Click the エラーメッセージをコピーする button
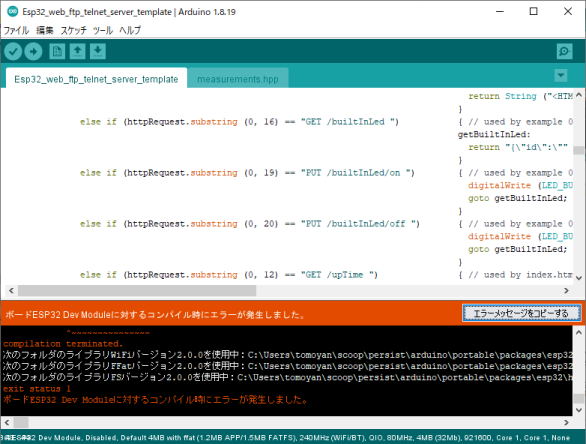Image resolution: width=586 pixels, height=444 pixels. click(521, 313)
